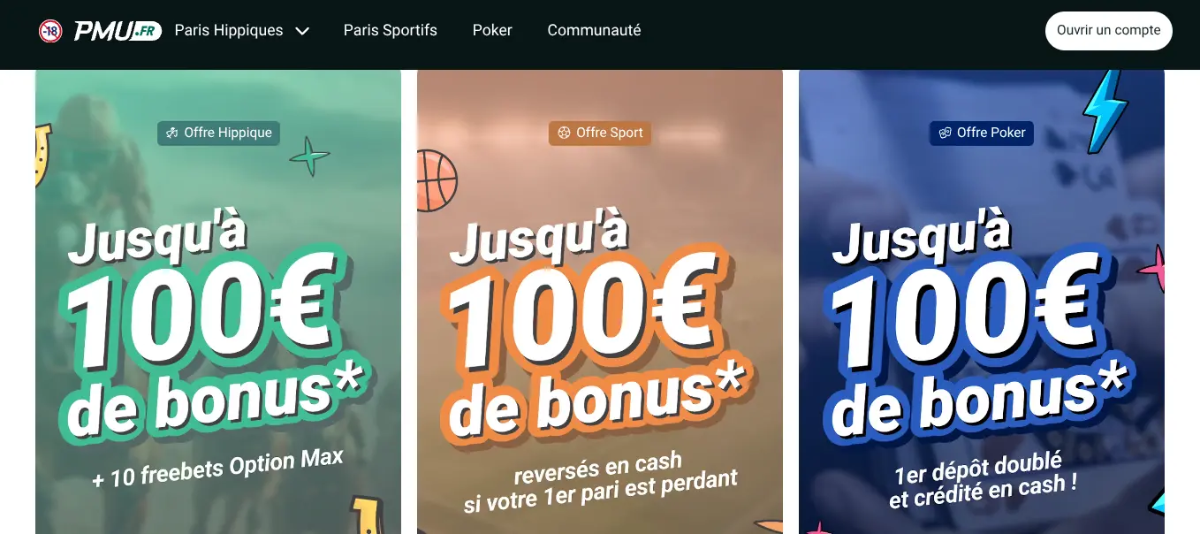Open the green 100€ hippique bonus card
1200x534 pixels.
pos(218,301)
